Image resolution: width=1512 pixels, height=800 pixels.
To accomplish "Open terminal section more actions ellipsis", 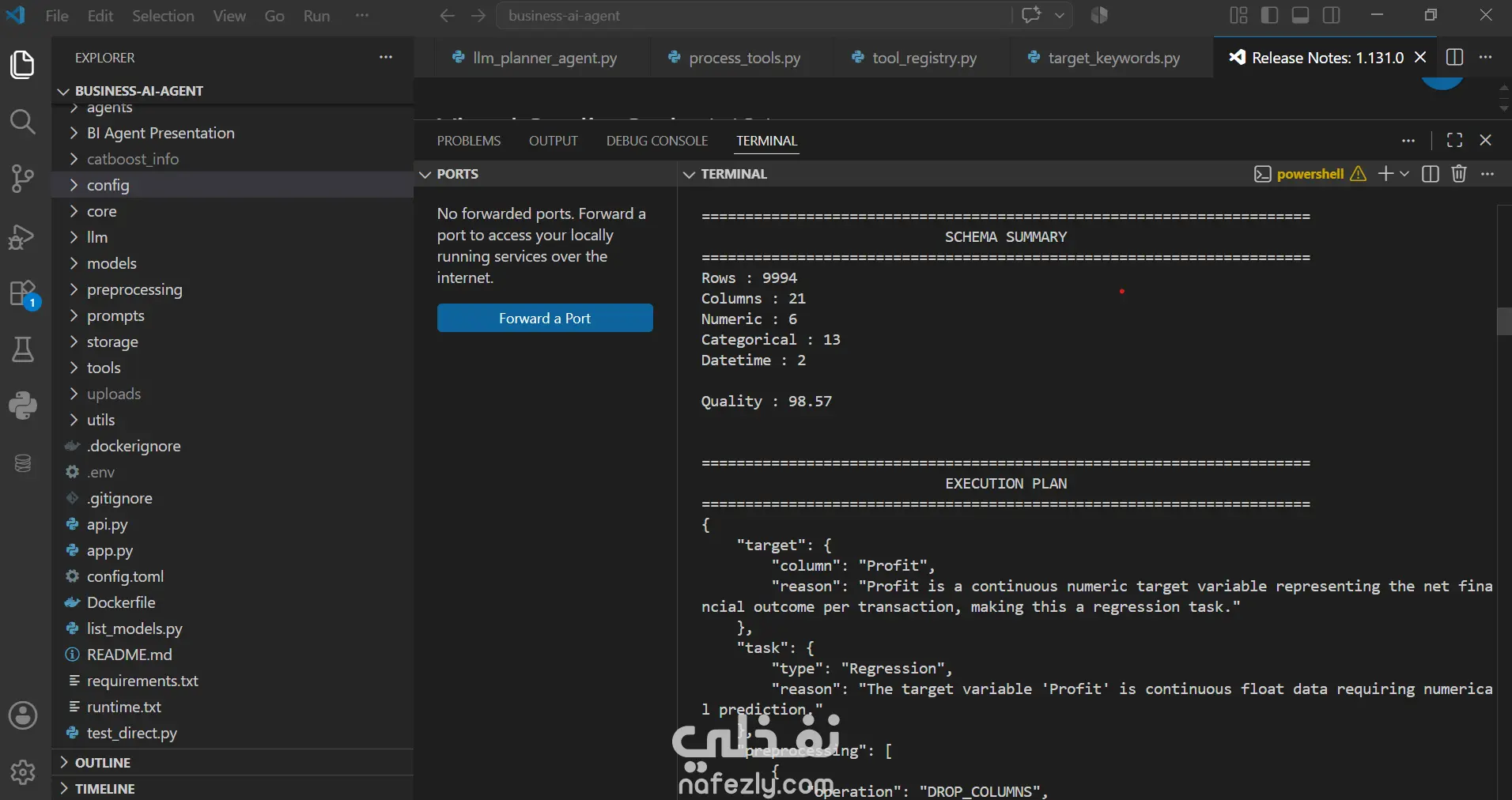I will coord(1487,174).
